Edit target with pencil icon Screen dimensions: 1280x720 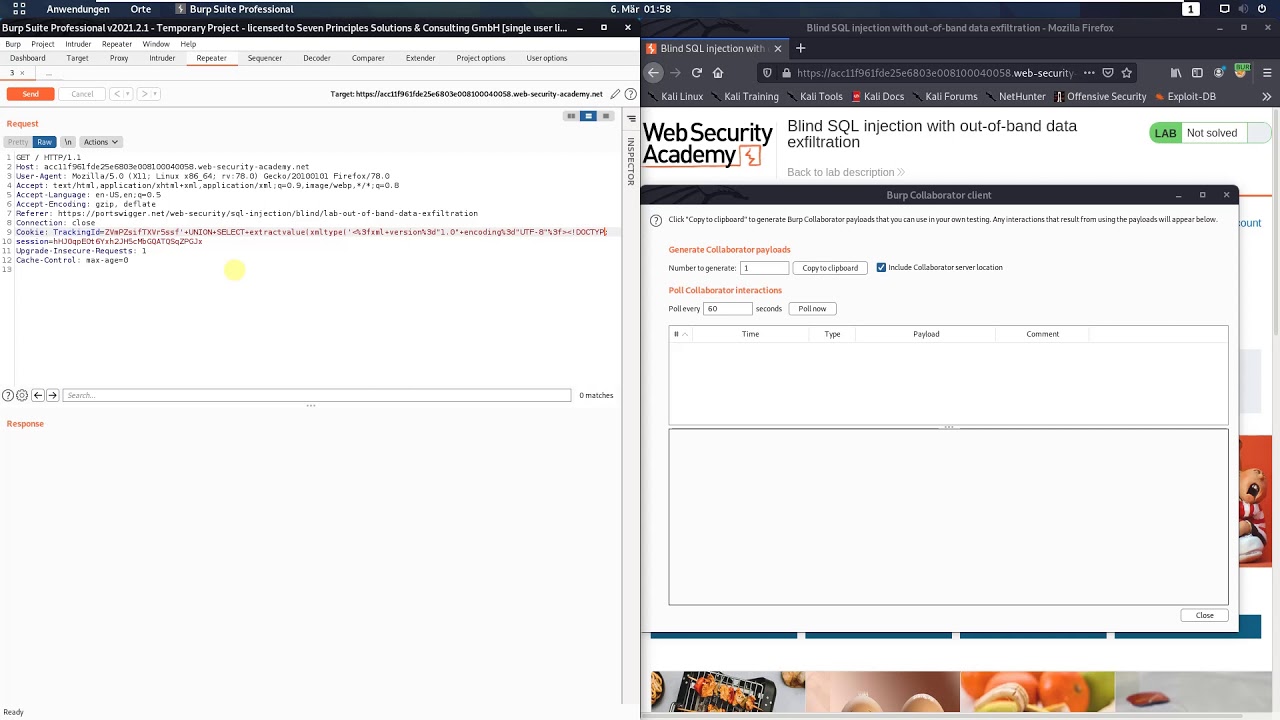point(616,94)
